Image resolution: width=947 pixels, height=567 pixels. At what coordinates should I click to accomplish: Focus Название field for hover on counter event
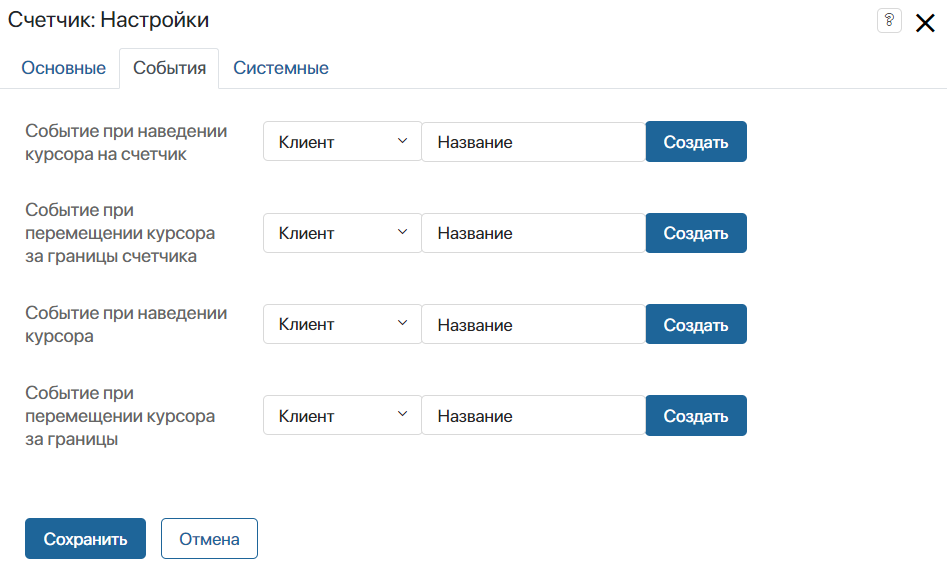click(x=533, y=142)
